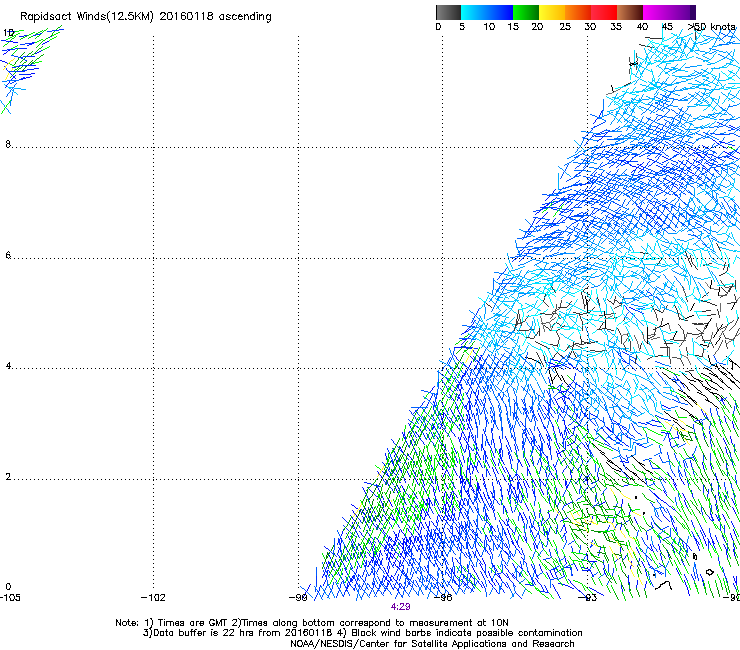Click the latitude '2' axis label
Viewport: 740px width, 650px height.
click(x=8, y=477)
